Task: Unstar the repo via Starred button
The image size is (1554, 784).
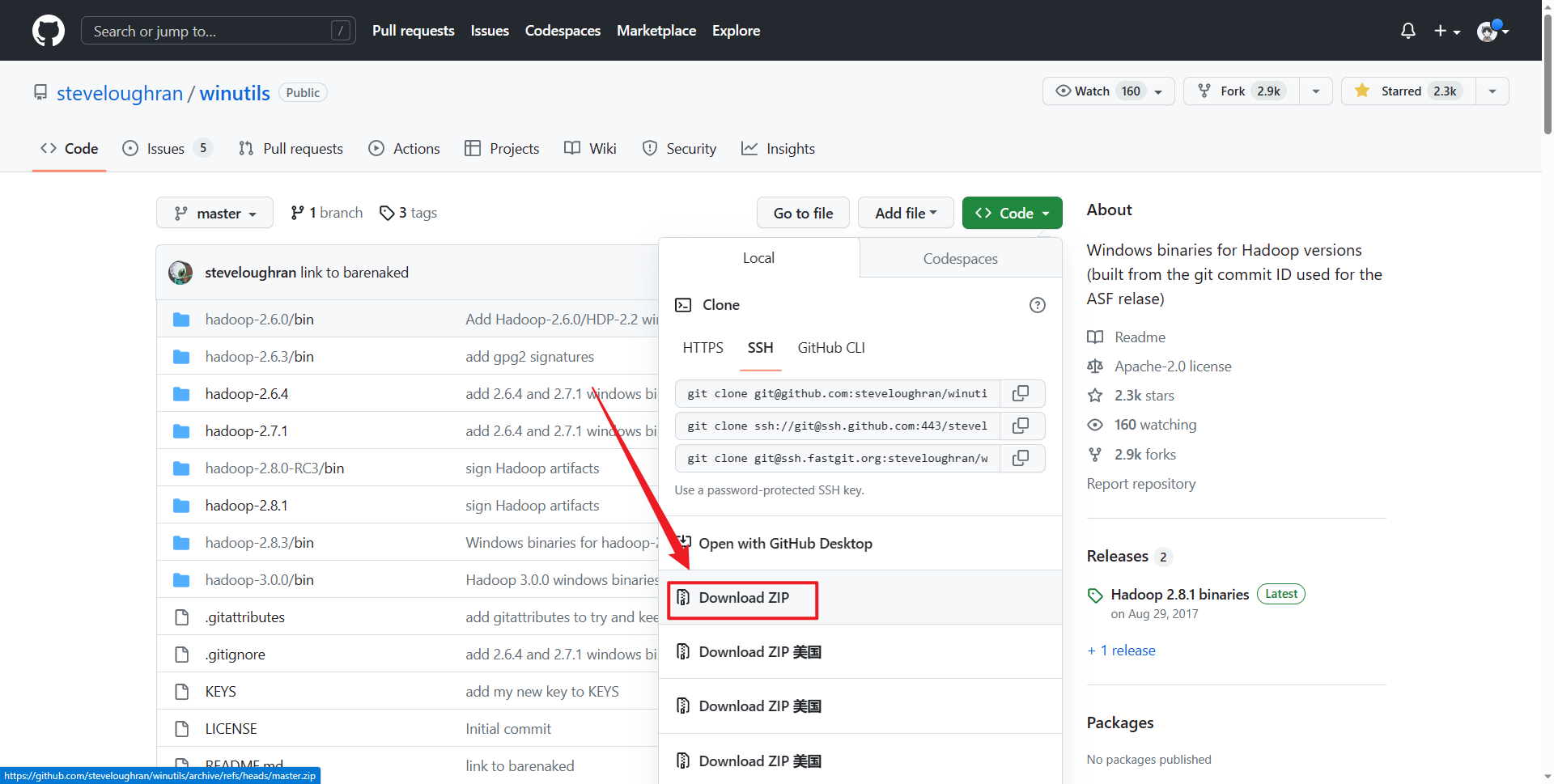Action: click(x=1408, y=91)
